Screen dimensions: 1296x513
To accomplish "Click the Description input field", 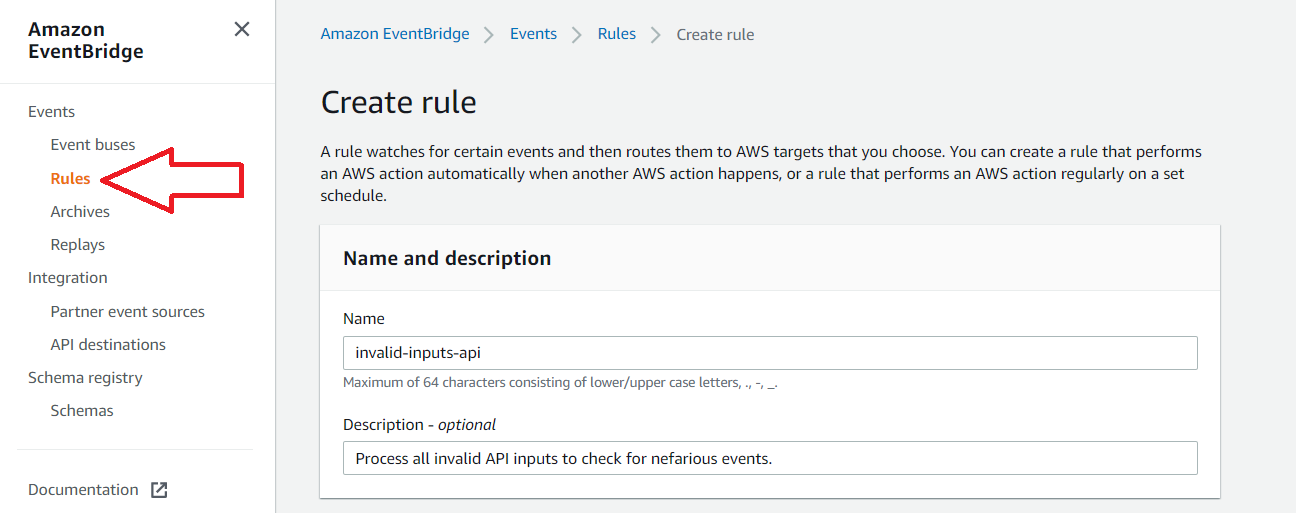I will pyautogui.click(x=770, y=458).
